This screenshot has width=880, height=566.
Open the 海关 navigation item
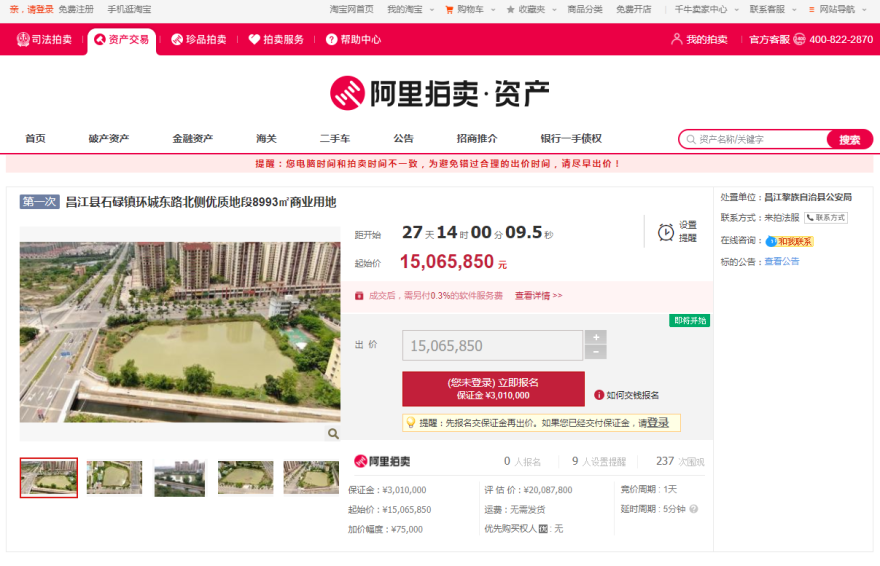266,138
